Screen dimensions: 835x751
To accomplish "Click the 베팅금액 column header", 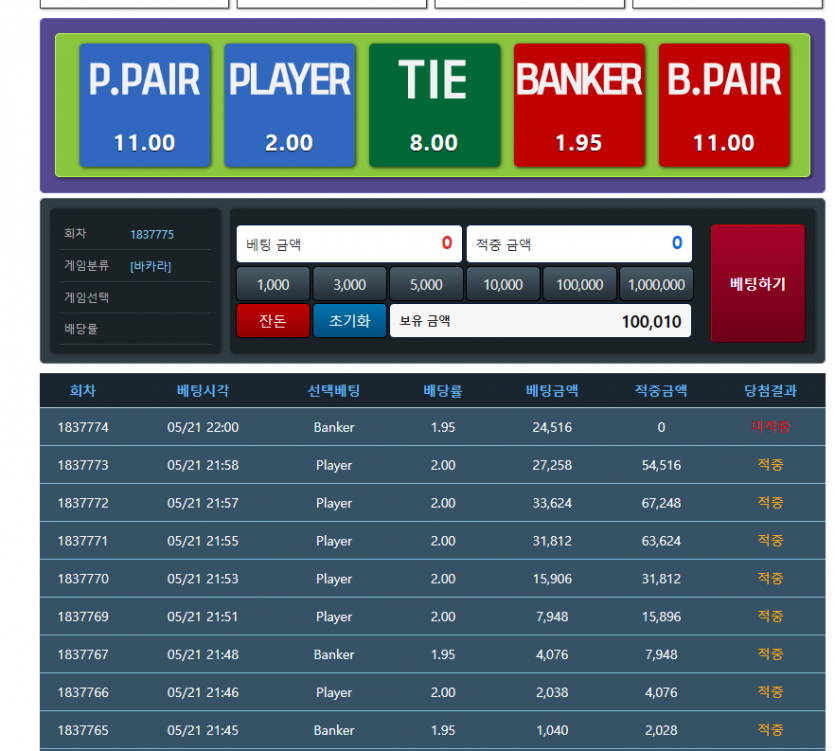I will [x=552, y=390].
